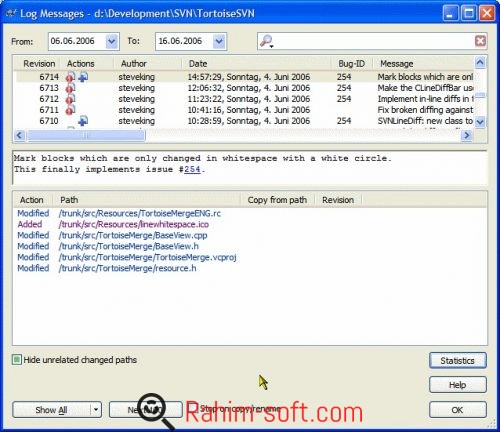Click the Revision header in changed paths list
500x432 pixels.
point(338,200)
